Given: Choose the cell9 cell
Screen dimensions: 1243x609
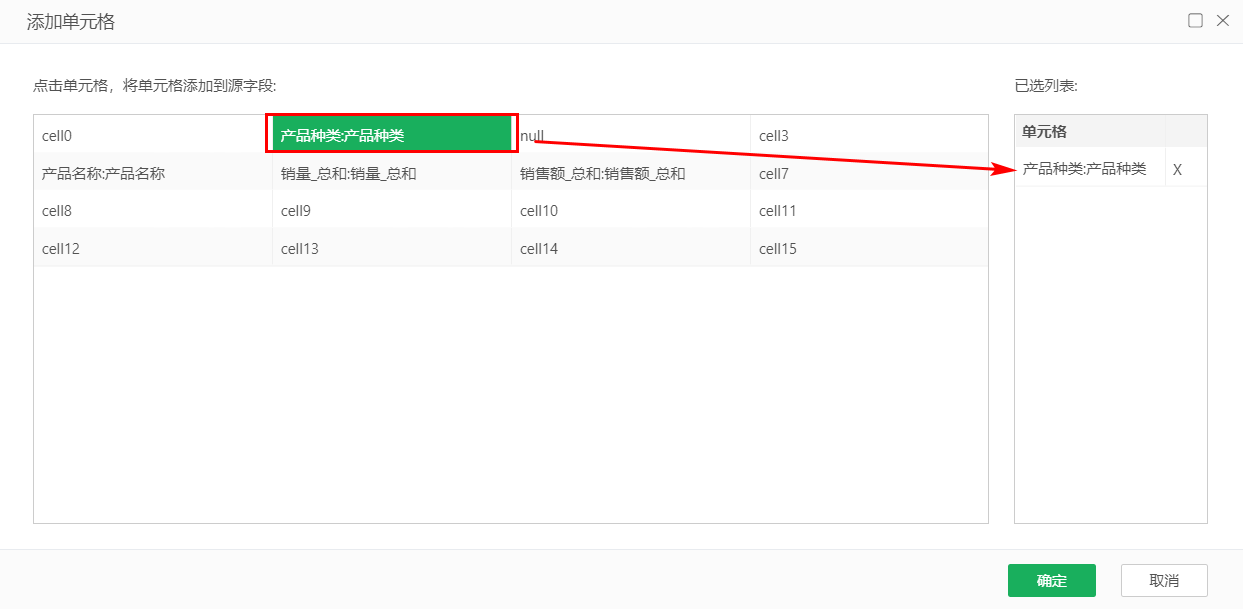Looking at the screenshot, I should coord(391,211).
